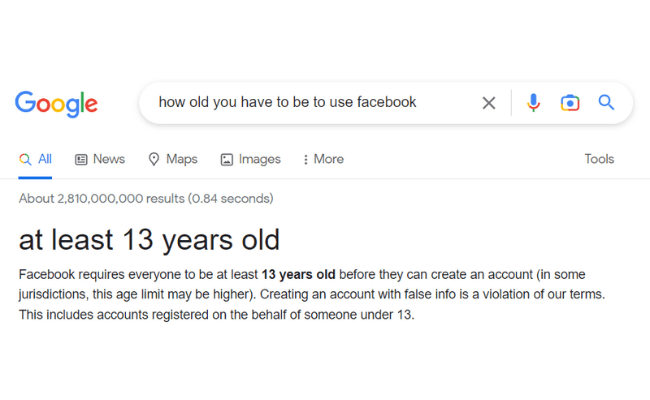This screenshot has height=400, width=650.
Task: Click the map pin icon beside Maps
Action: click(154, 159)
